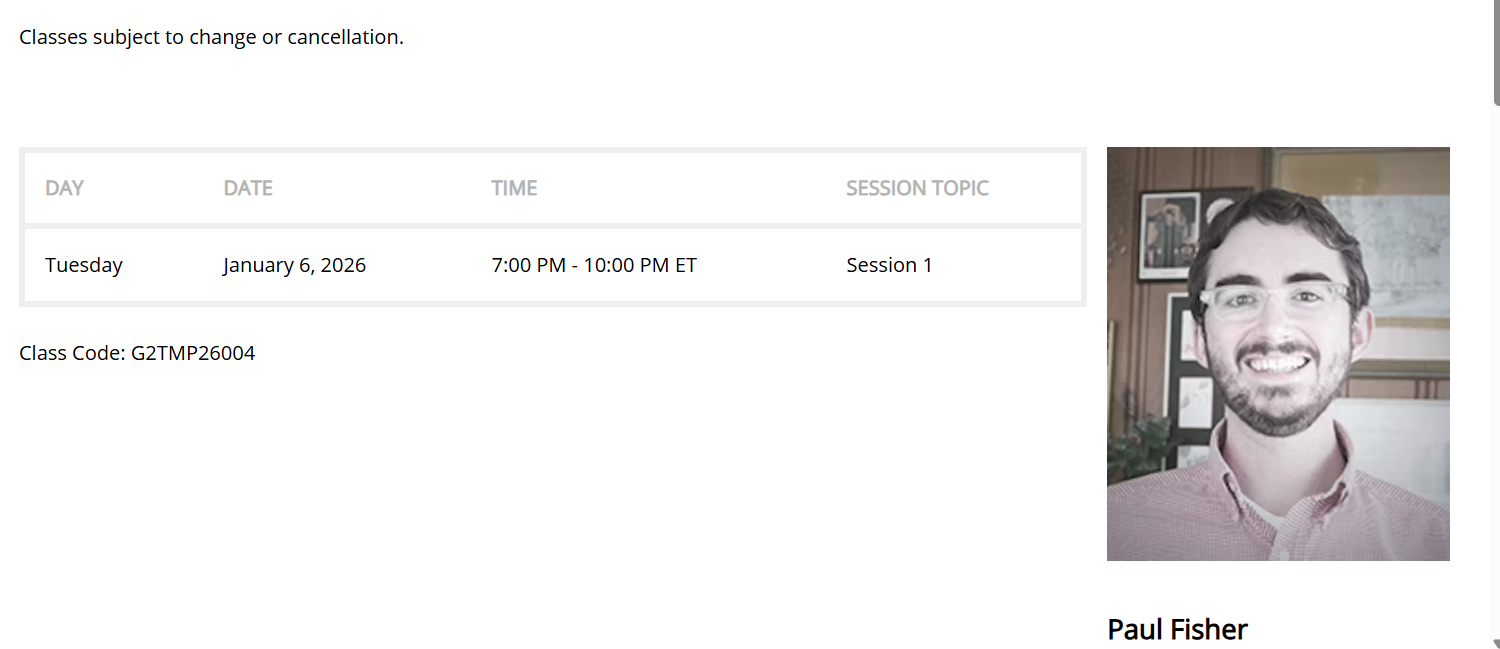Open the Paul Fisher name heading

coord(1177,629)
